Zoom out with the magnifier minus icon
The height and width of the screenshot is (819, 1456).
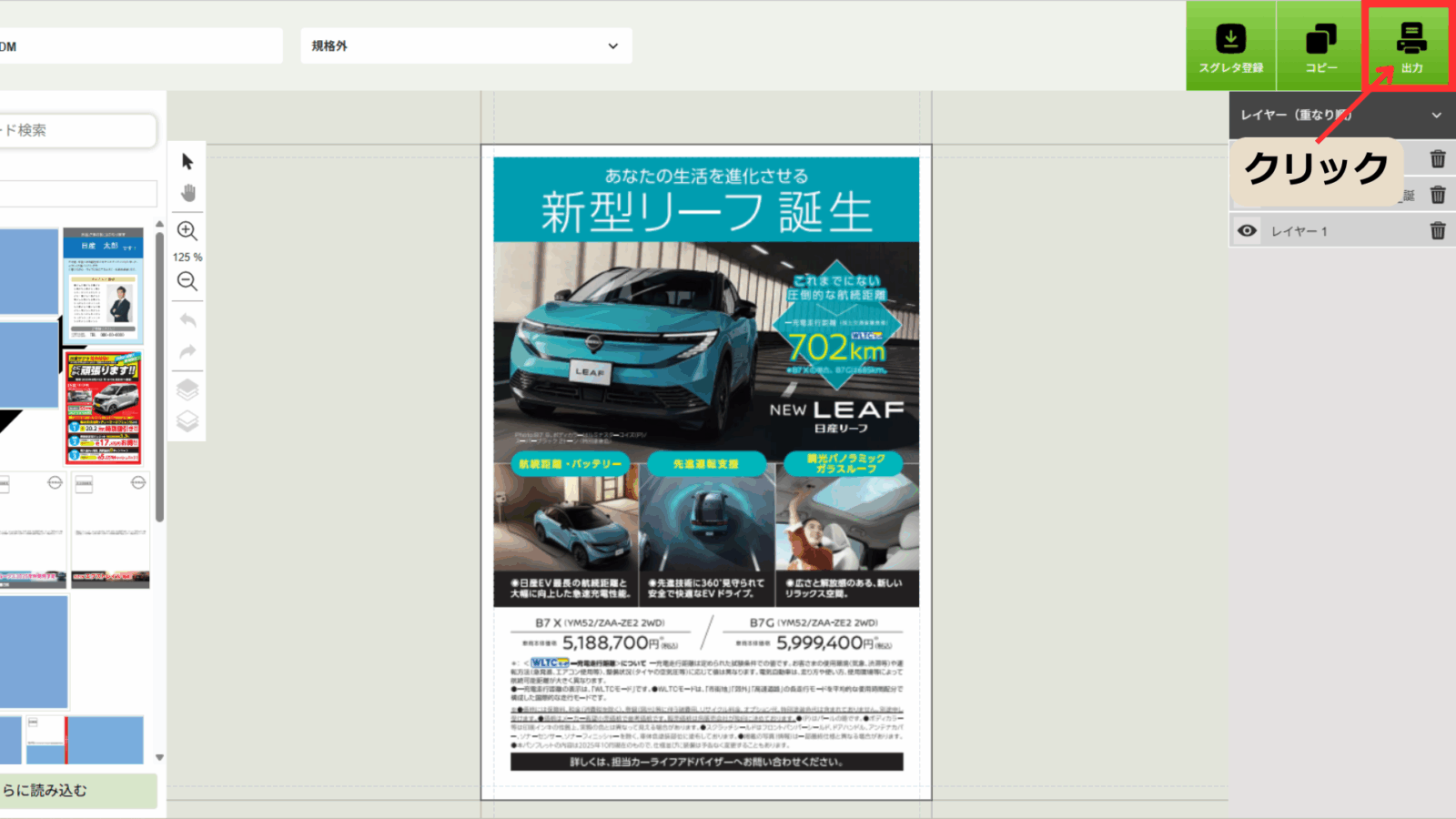click(x=187, y=281)
